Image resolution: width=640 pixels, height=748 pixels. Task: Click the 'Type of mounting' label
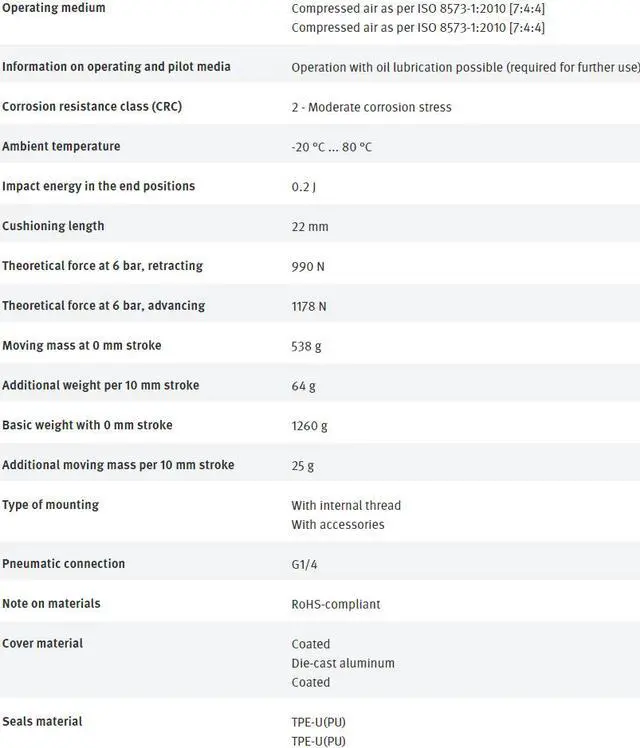pyautogui.click(x=50, y=505)
